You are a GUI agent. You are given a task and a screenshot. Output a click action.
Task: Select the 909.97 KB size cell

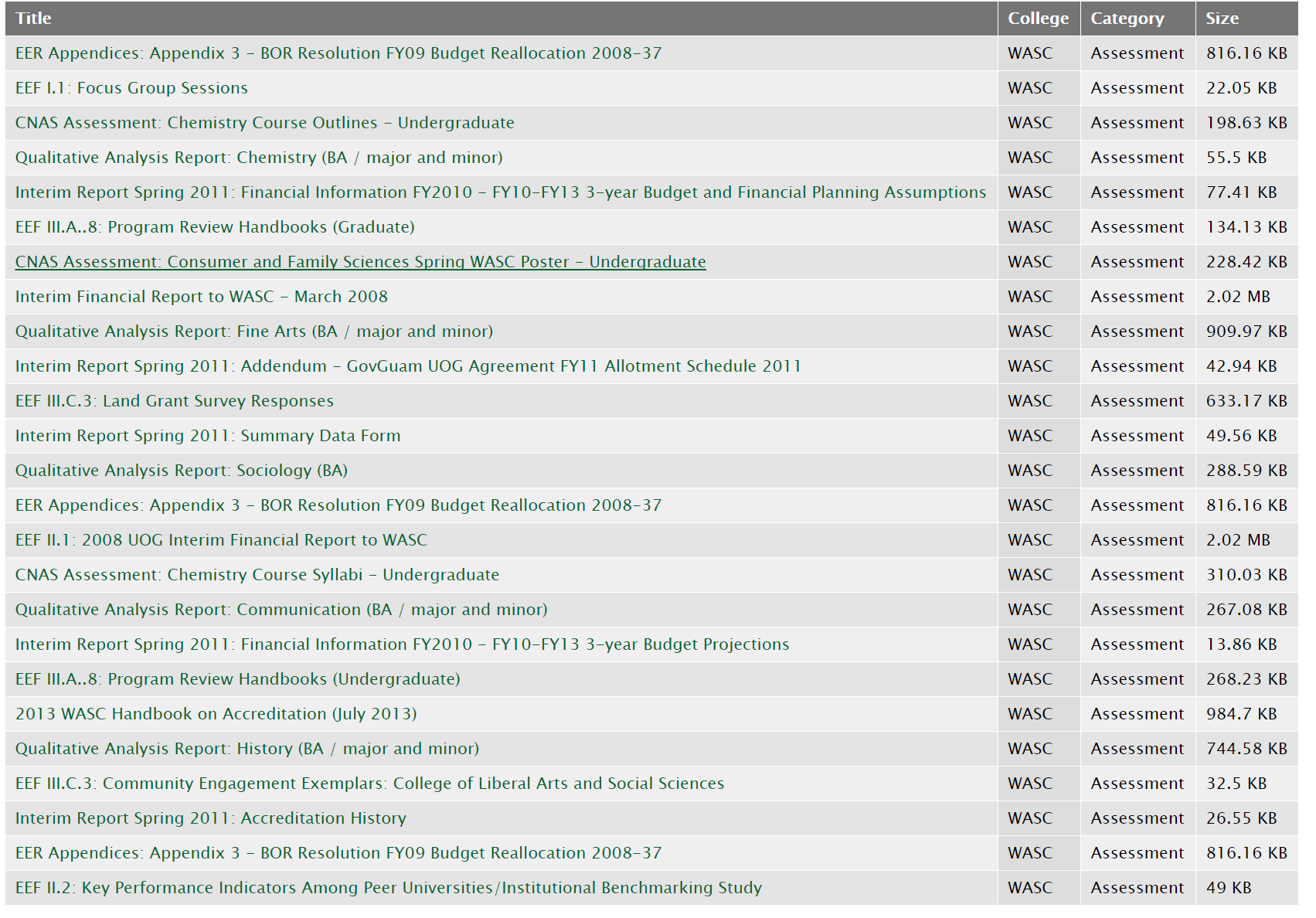[1246, 331]
